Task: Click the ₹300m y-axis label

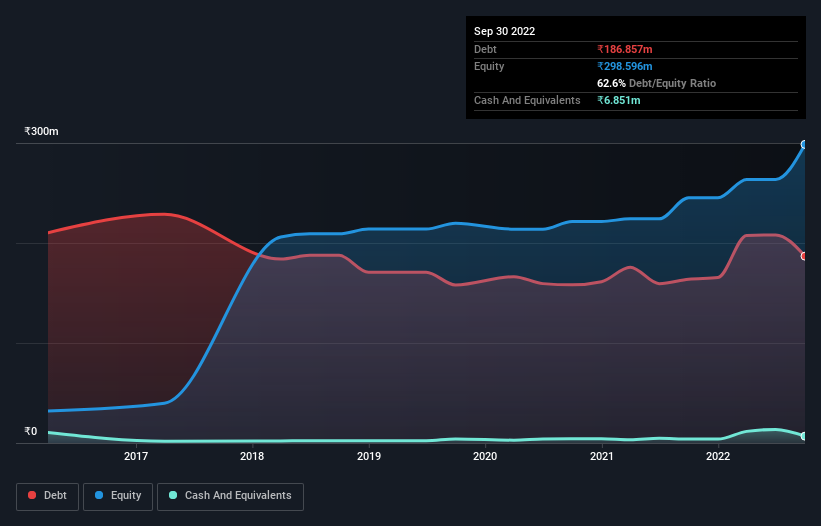Action: [41, 131]
